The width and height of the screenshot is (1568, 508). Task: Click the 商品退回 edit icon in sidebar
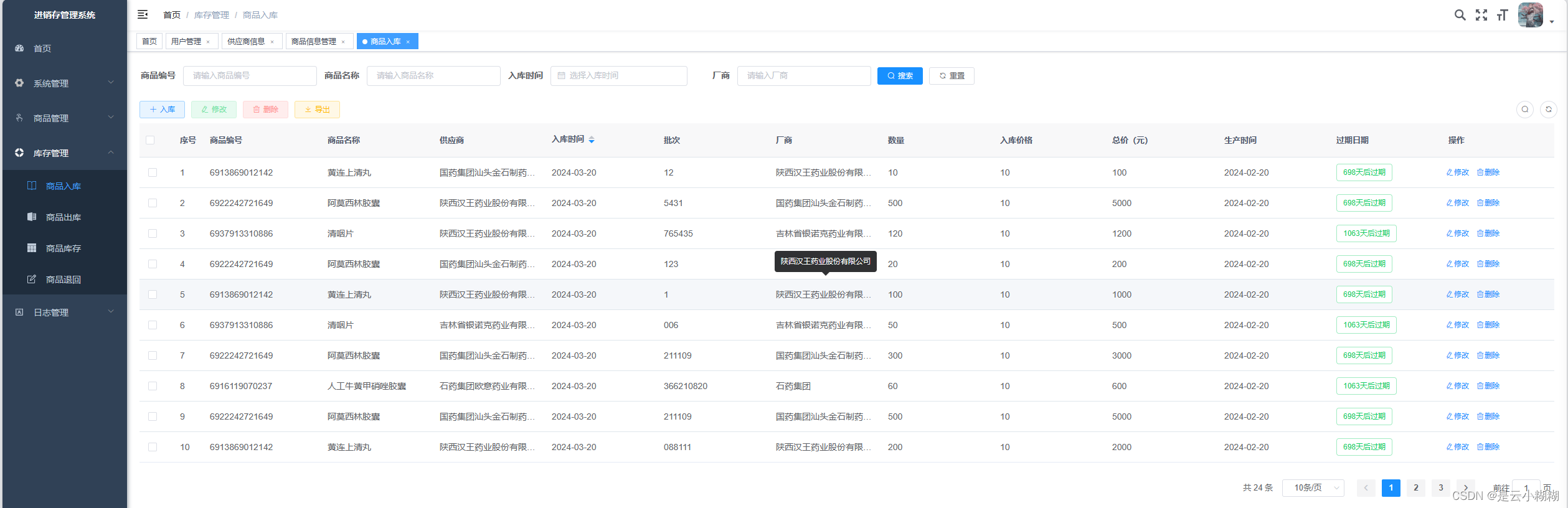tap(32, 279)
